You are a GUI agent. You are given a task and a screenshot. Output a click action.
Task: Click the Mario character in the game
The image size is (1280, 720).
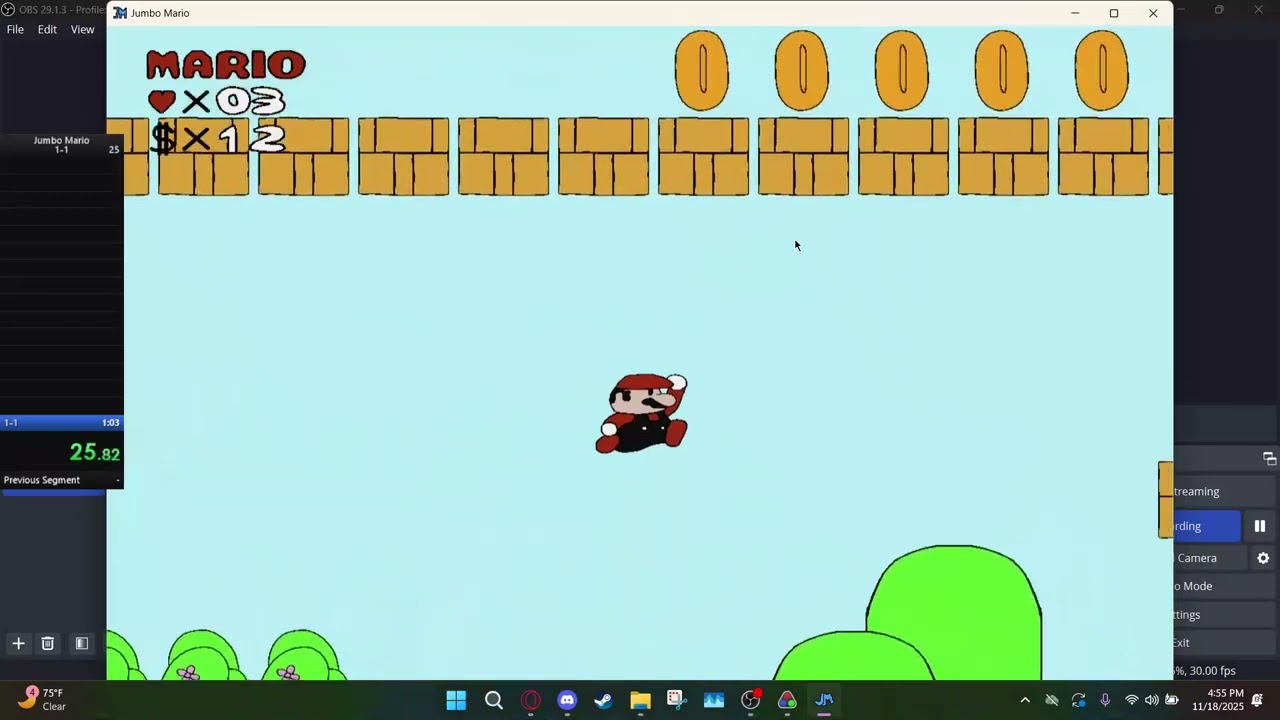click(x=642, y=413)
